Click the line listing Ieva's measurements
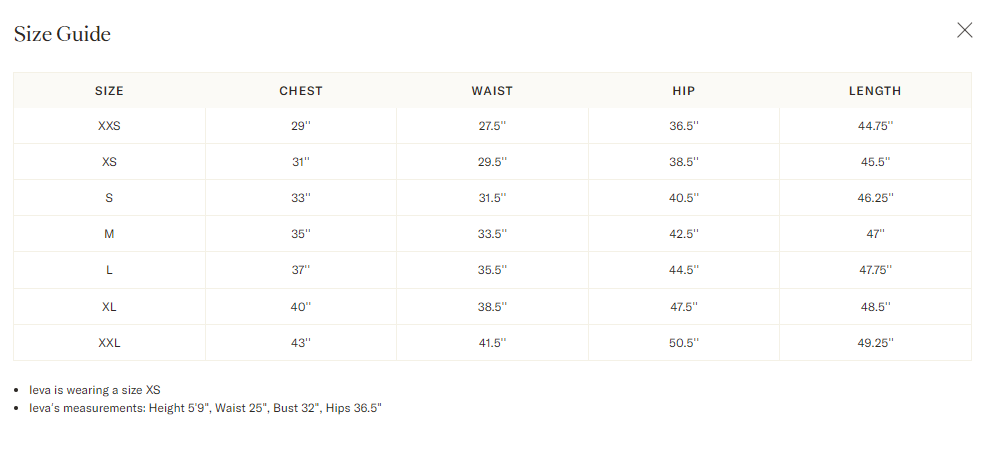 [x=206, y=408]
